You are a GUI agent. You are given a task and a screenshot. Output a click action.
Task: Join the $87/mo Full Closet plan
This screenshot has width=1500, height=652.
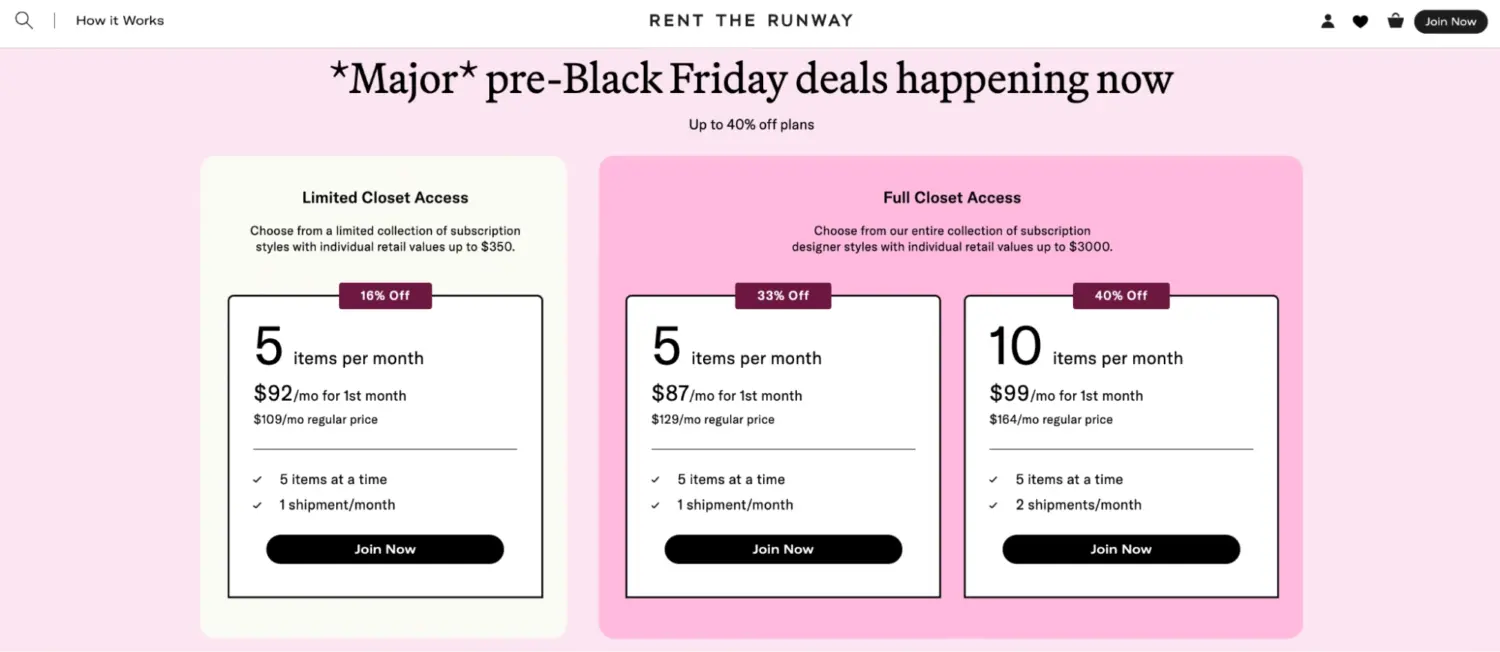tap(783, 549)
